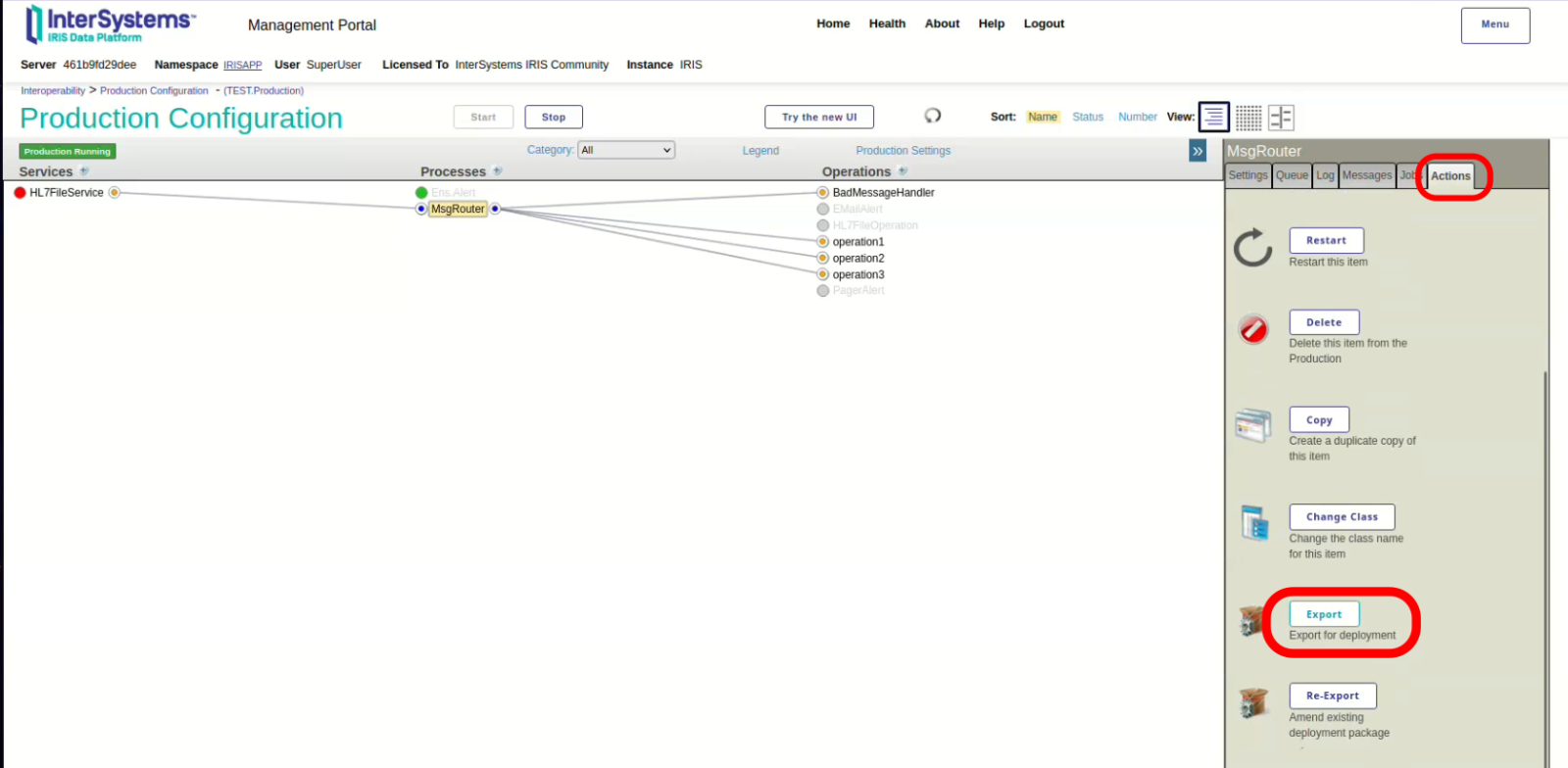Image resolution: width=1568 pixels, height=768 pixels.
Task: Open the Actions tab
Action: click(1450, 176)
